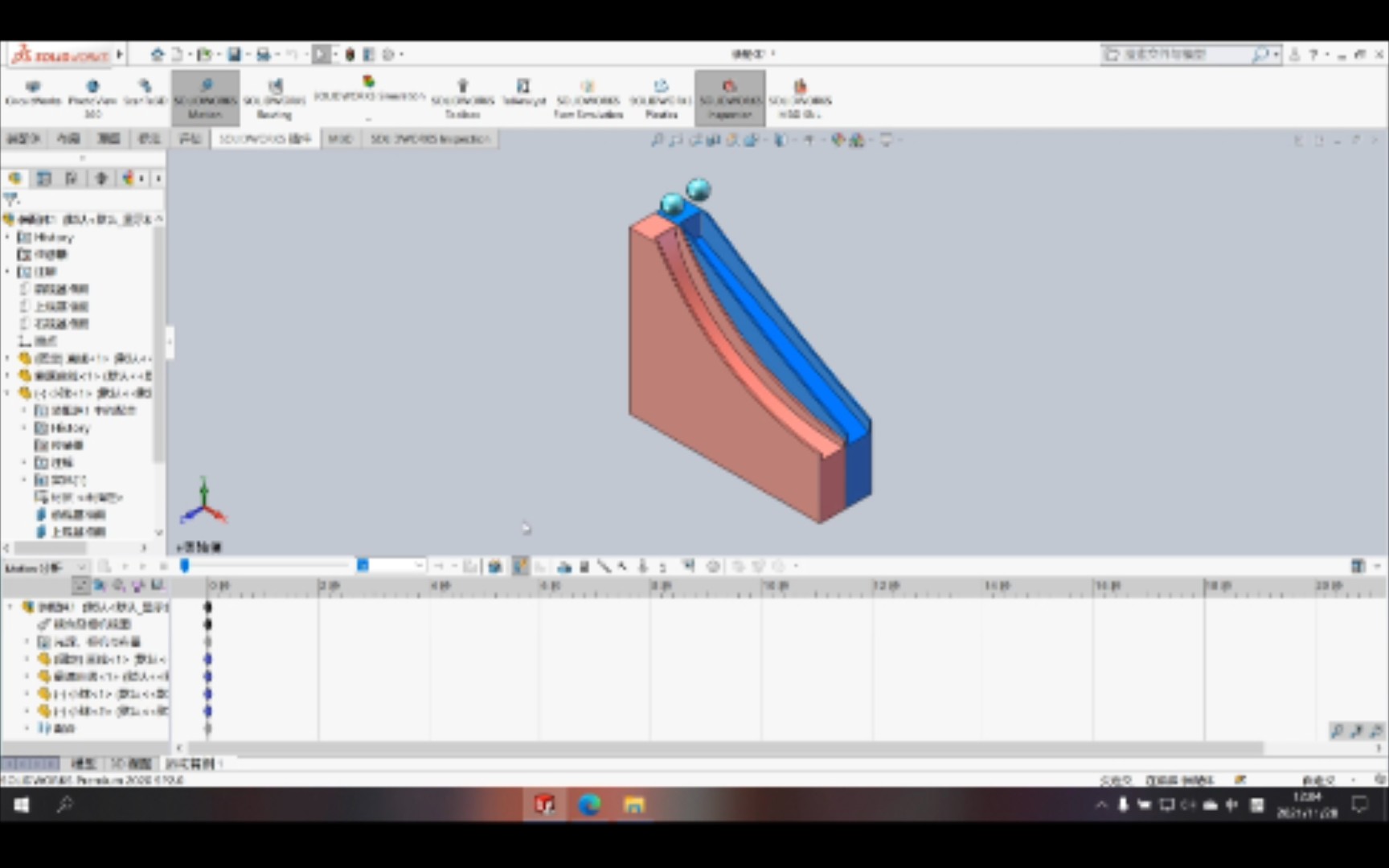Viewport: 1389px width, 868px height.
Task: Collapse the feature tree panel with side handle
Action: (x=169, y=342)
